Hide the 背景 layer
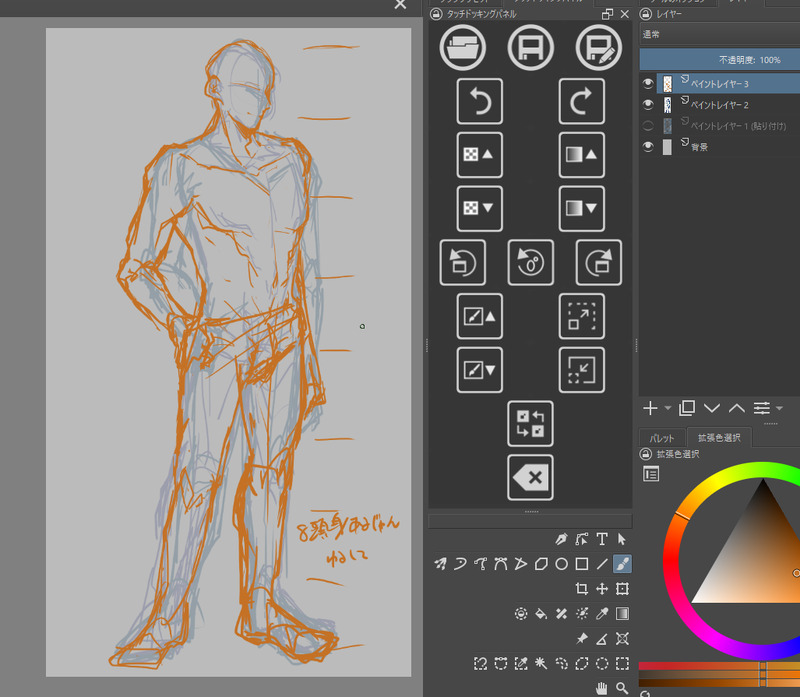This screenshot has height=697, width=800. [648, 147]
